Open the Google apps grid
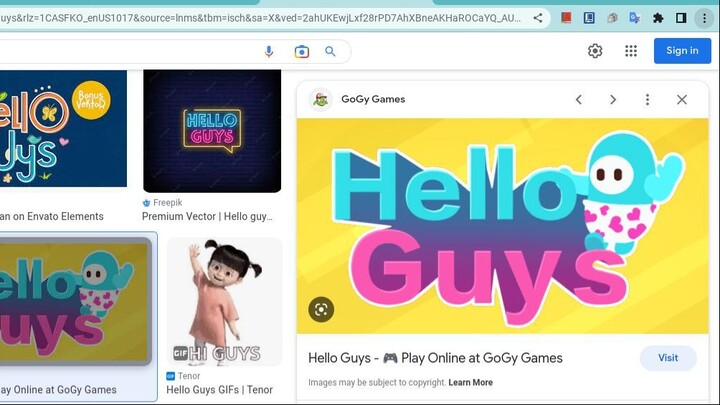720x405 pixels. point(631,51)
